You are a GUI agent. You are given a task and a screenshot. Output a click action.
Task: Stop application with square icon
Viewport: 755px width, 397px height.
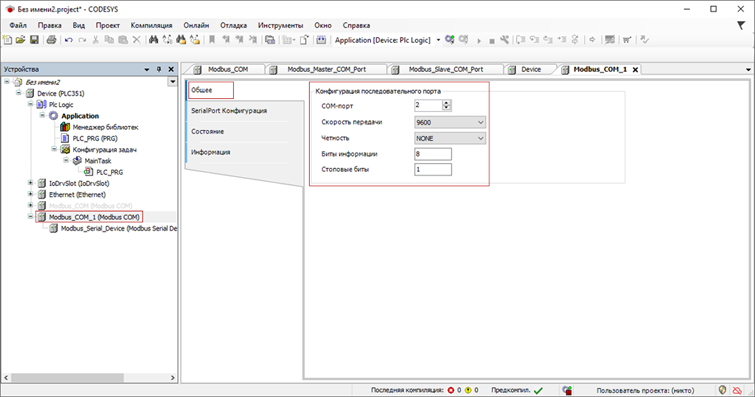click(492, 41)
